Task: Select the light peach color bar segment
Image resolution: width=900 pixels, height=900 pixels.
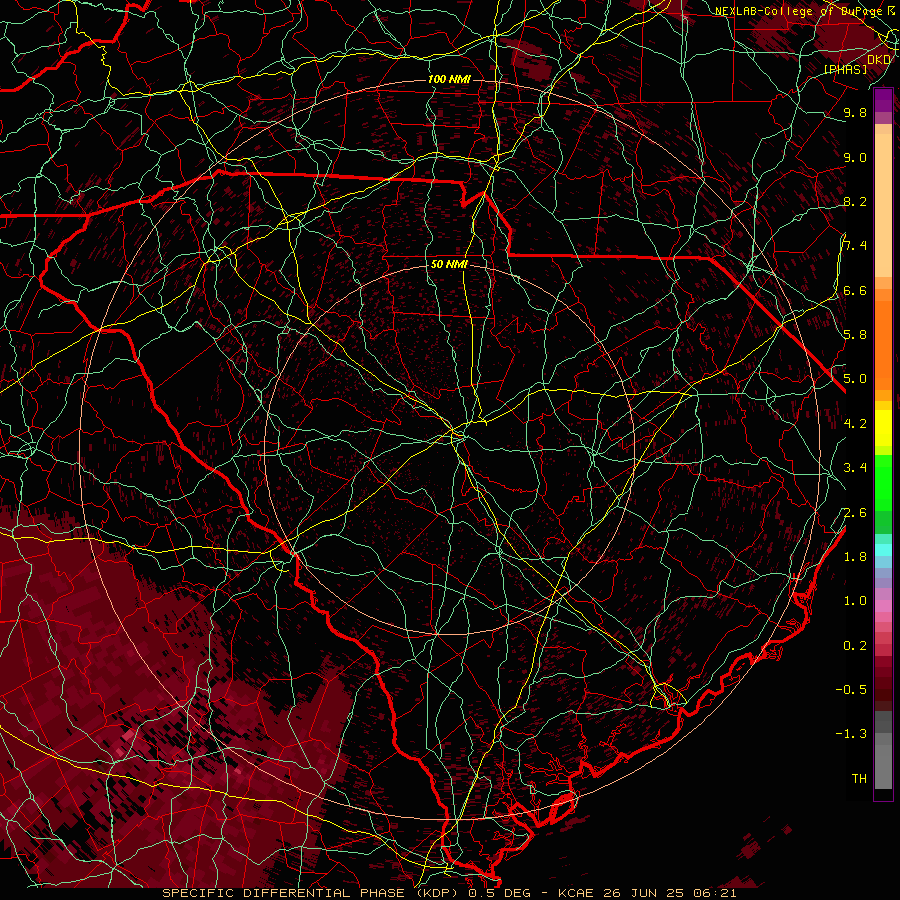Action: coord(883,205)
